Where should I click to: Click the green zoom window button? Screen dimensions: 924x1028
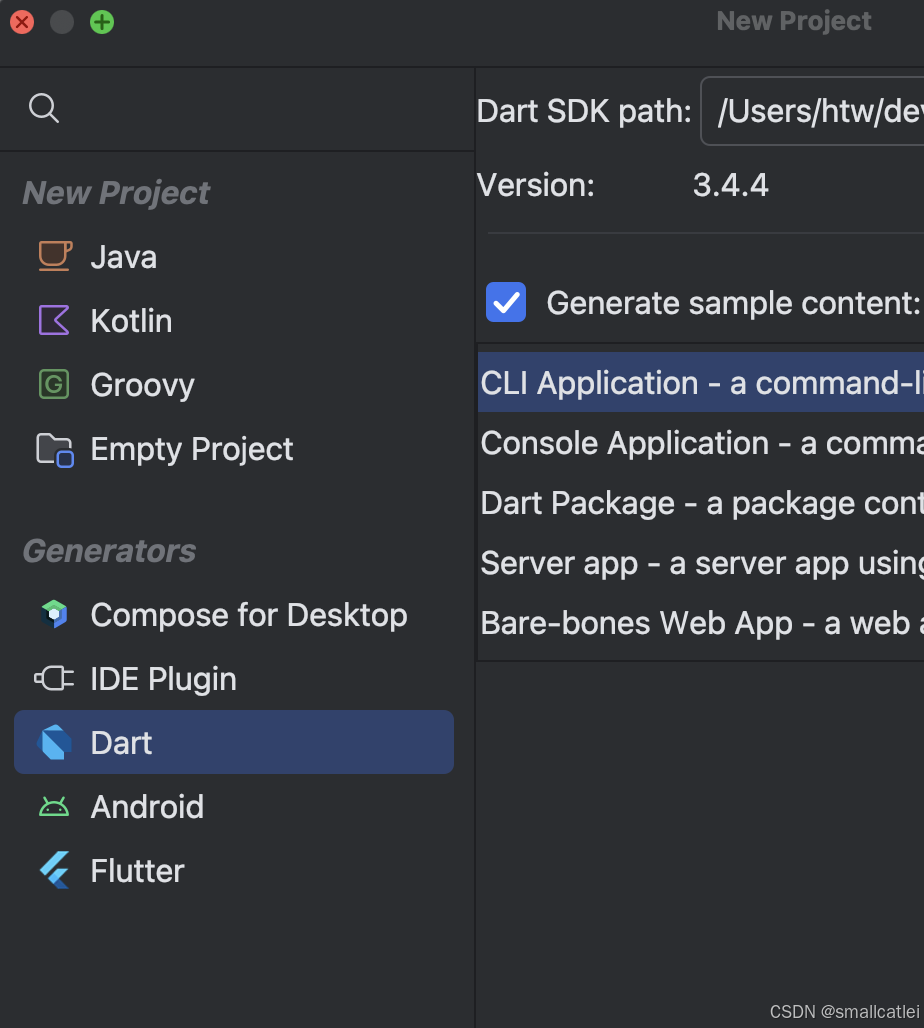102,22
